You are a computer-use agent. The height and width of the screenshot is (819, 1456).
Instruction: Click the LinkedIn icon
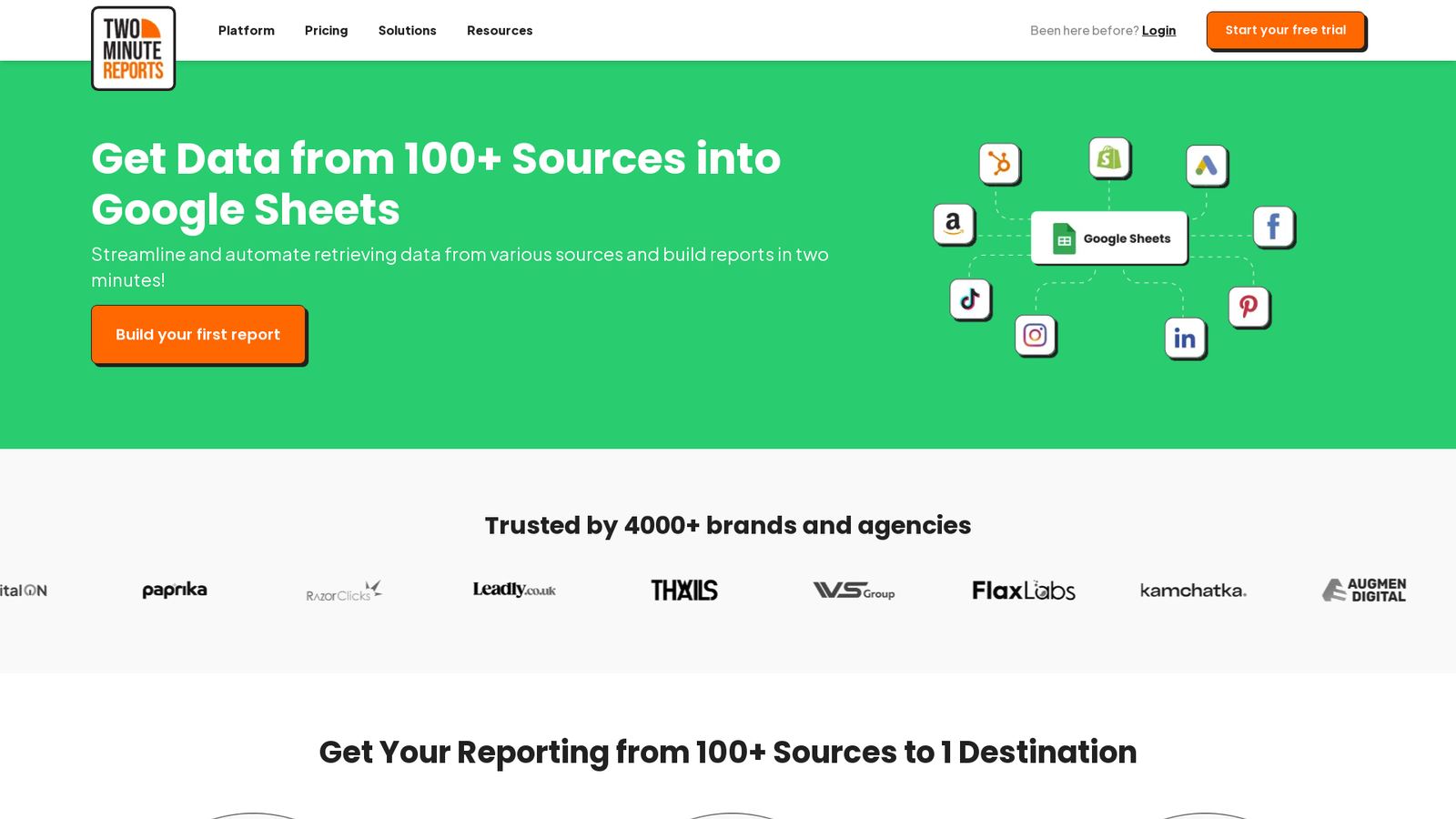[x=1186, y=339]
